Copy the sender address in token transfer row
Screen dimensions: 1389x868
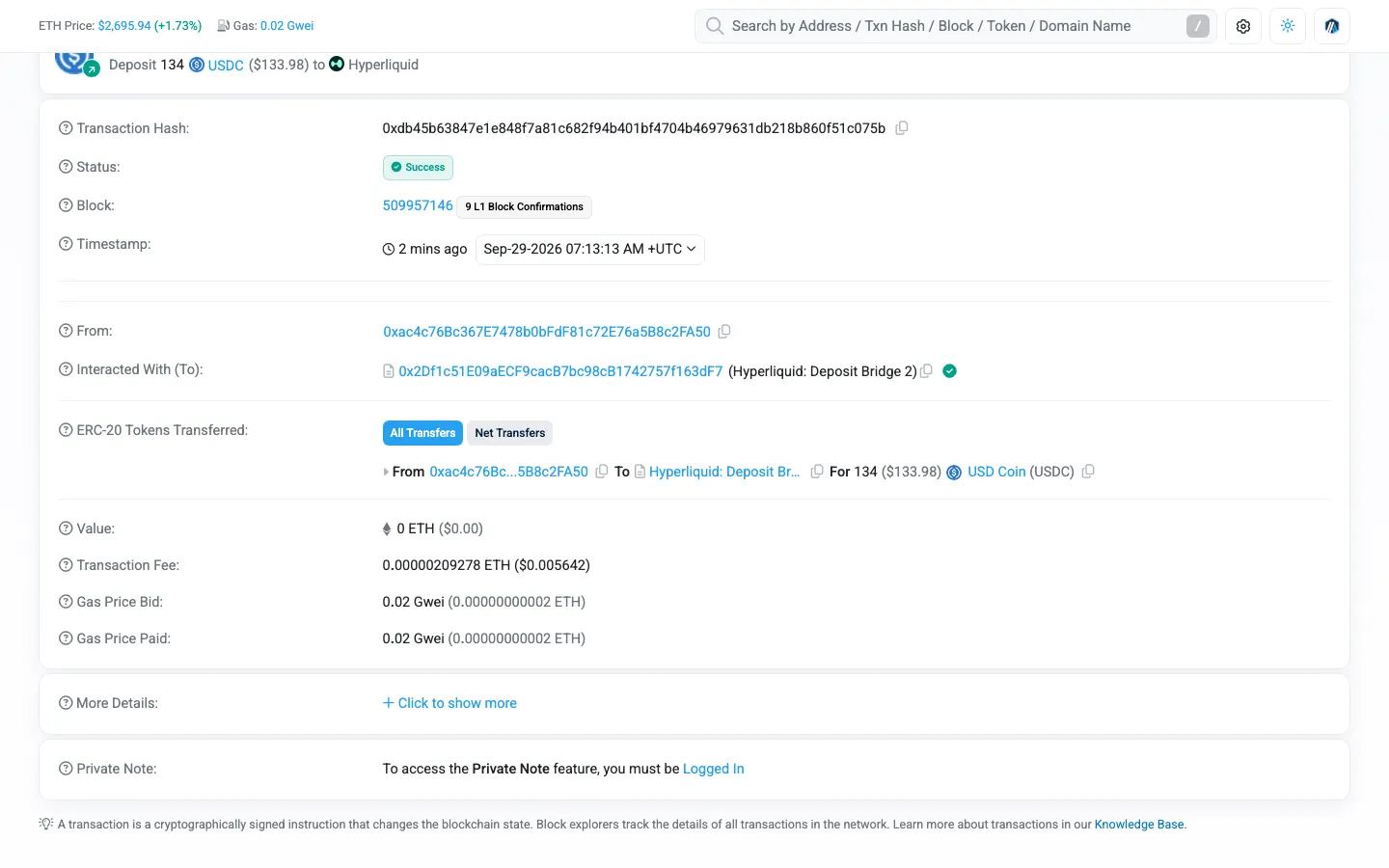pos(602,472)
